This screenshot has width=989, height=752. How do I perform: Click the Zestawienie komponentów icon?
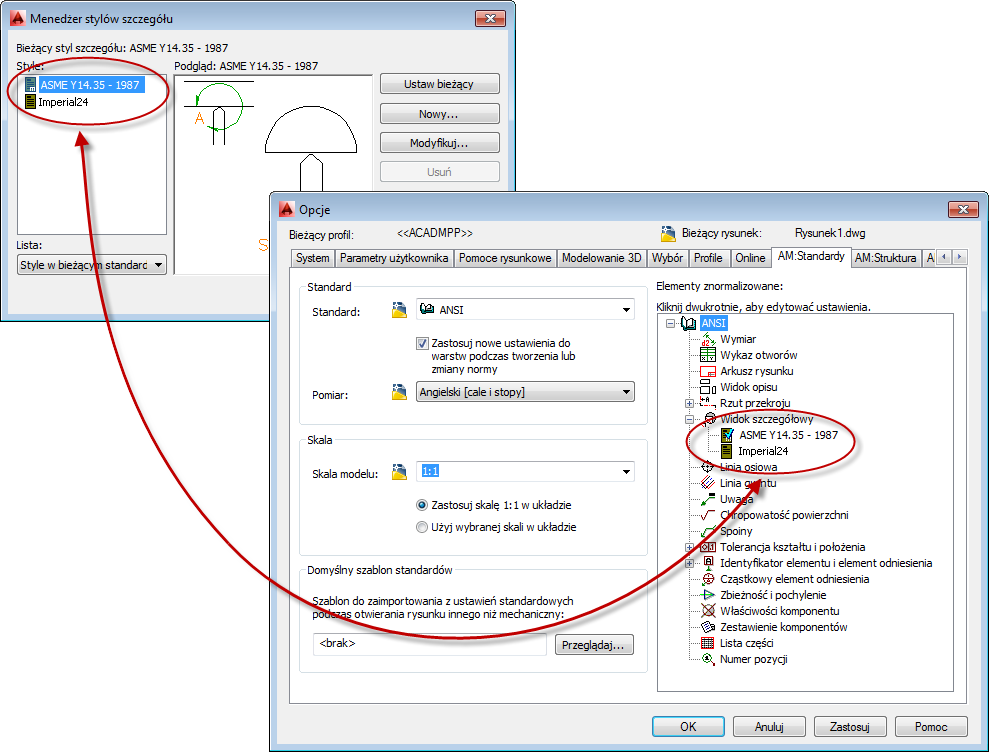point(708,627)
